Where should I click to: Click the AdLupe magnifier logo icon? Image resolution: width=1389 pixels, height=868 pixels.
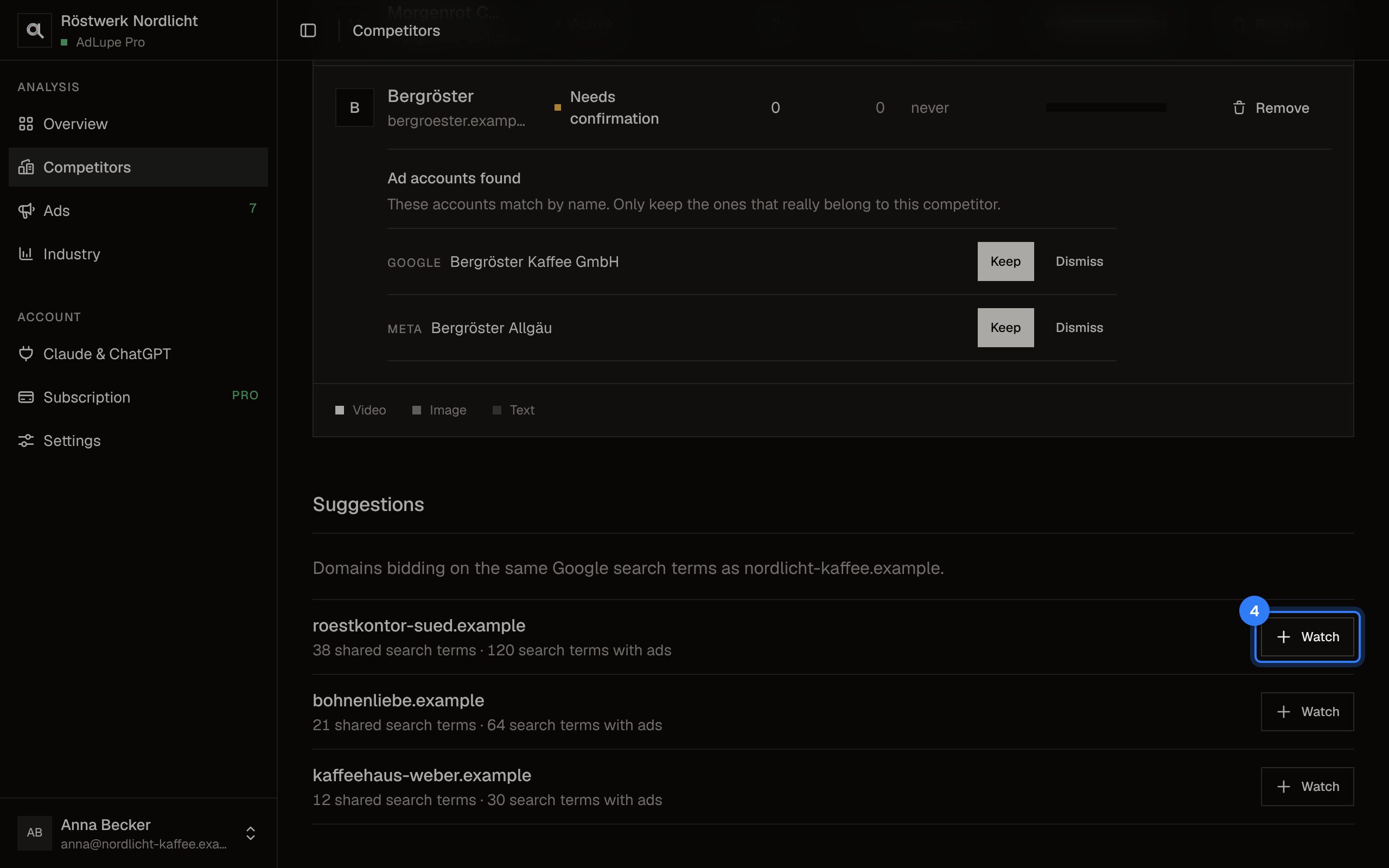pyautogui.click(x=34, y=30)
